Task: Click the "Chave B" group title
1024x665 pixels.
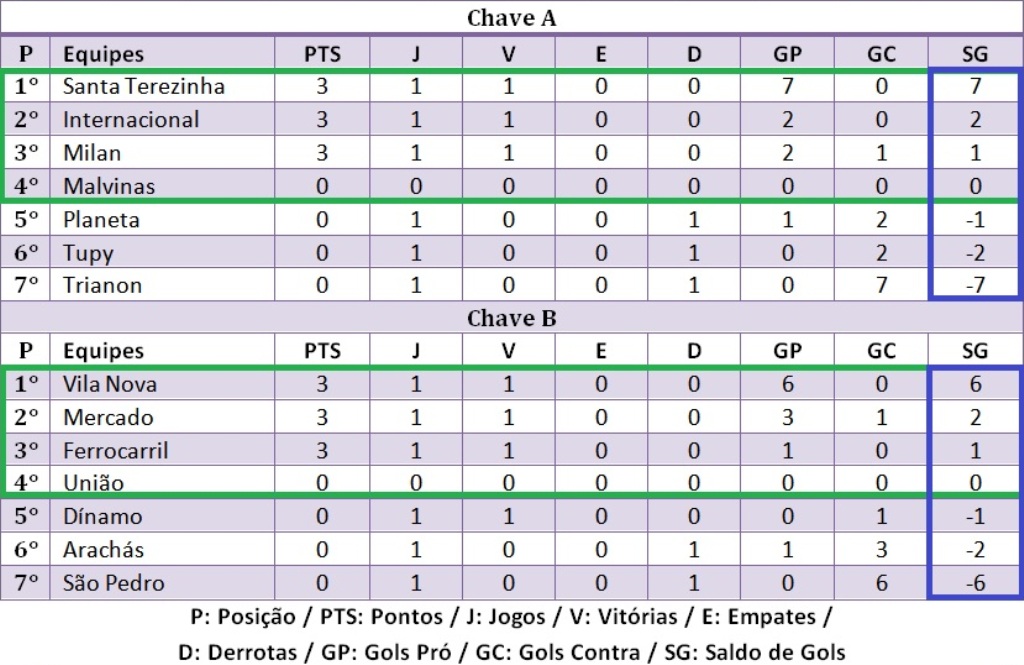Action: 511,318
